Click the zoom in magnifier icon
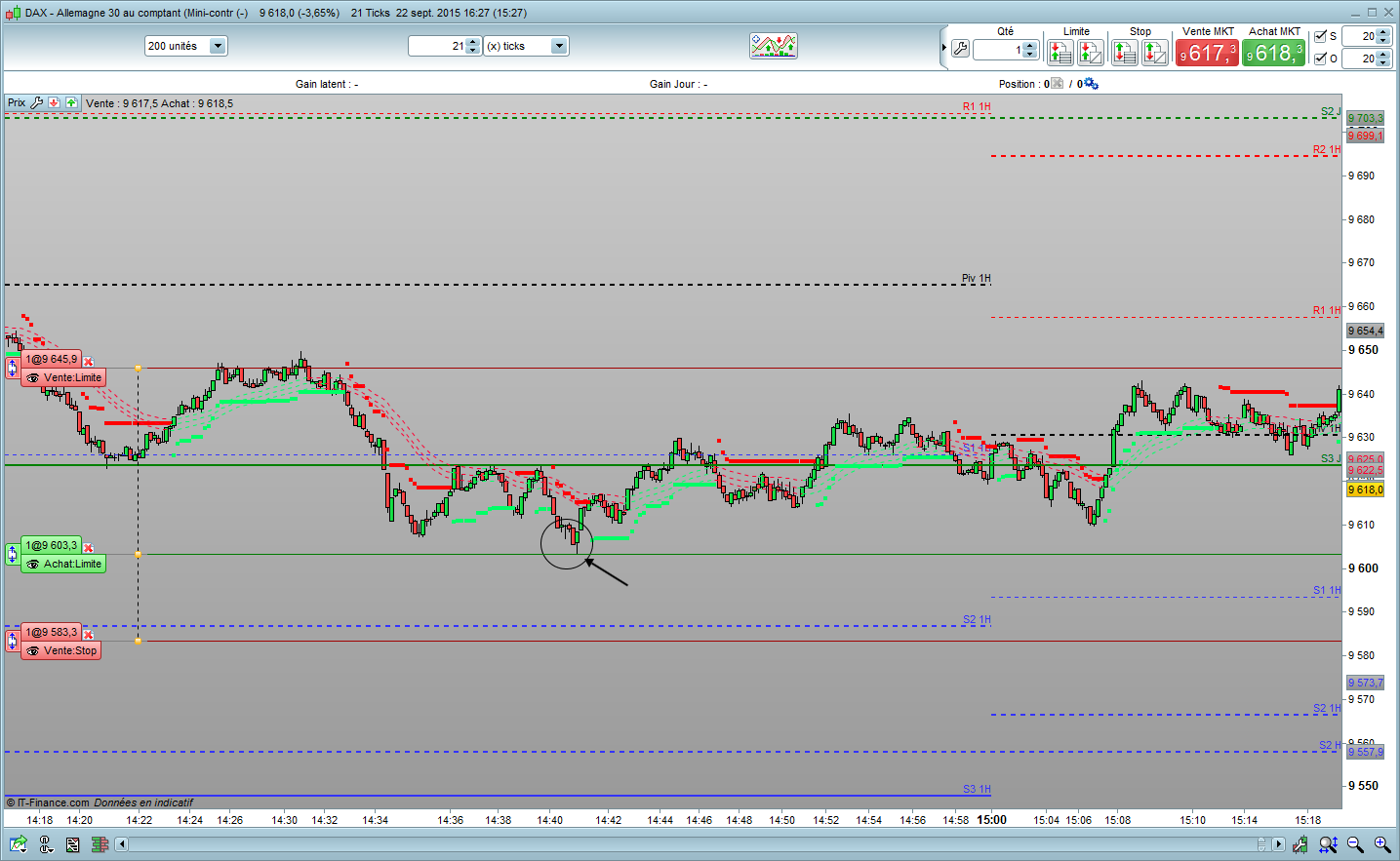The image size is (1400, 861). click(1382, 844)
